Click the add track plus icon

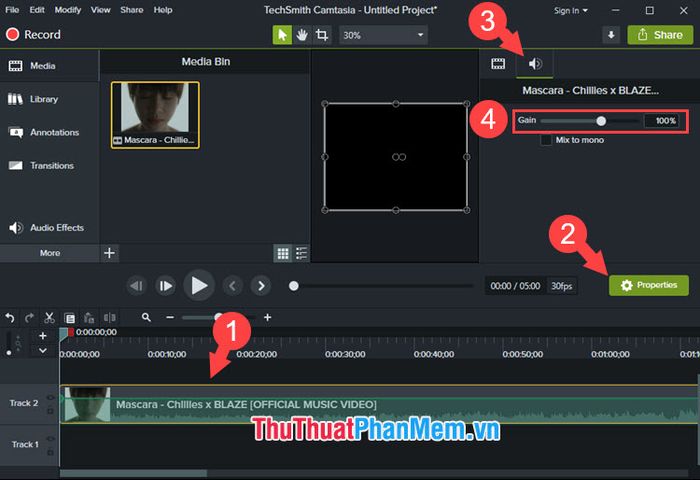[x=43, y=336]
